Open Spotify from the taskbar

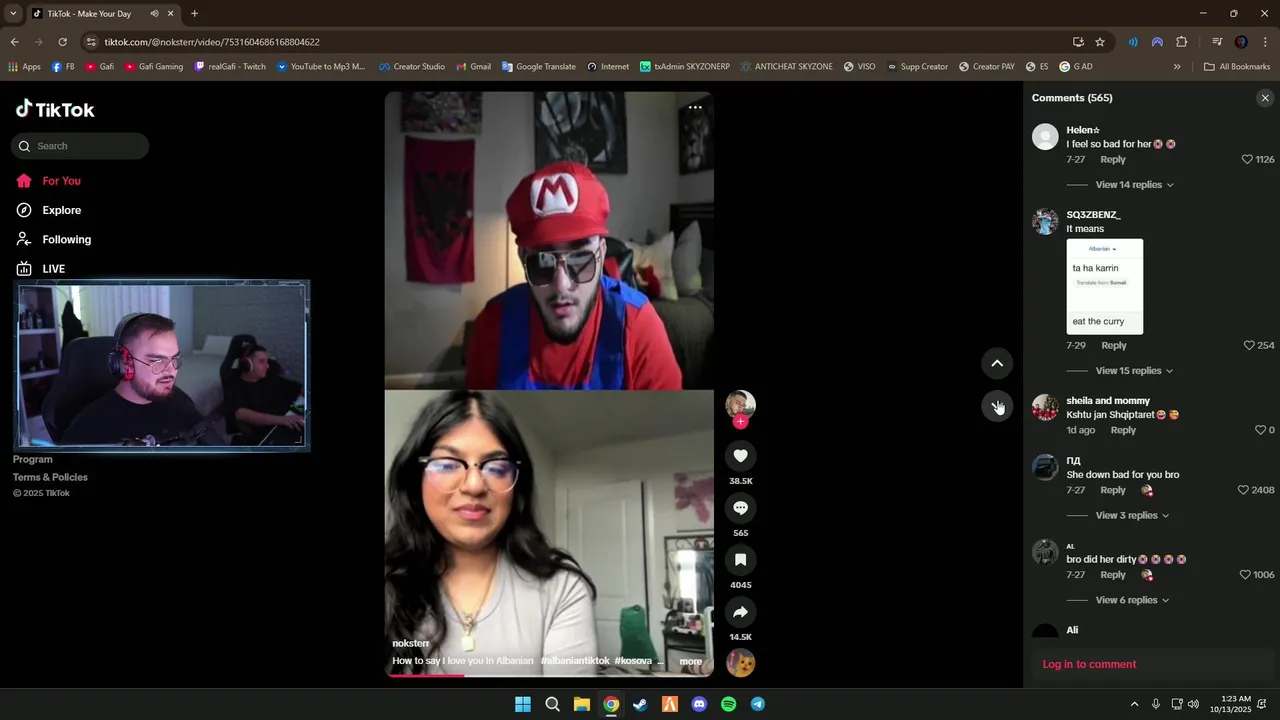point(728,704)
